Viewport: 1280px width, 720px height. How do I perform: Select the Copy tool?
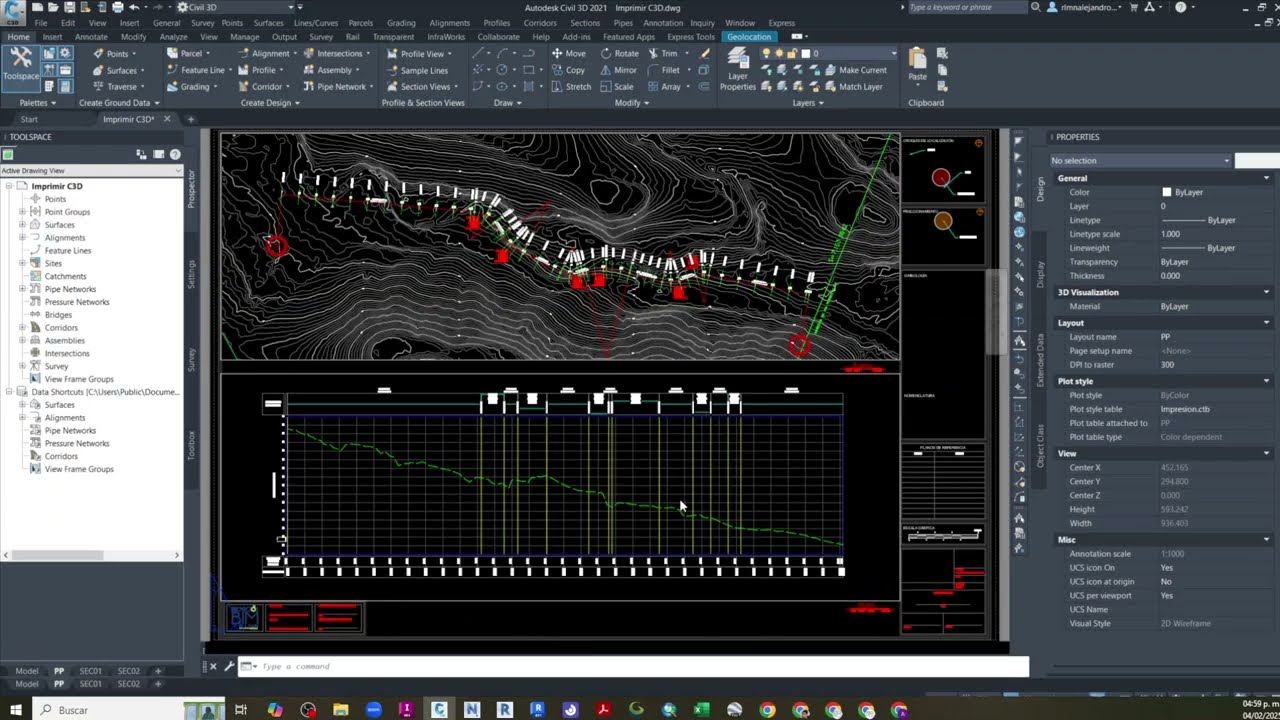click(568, 70)
